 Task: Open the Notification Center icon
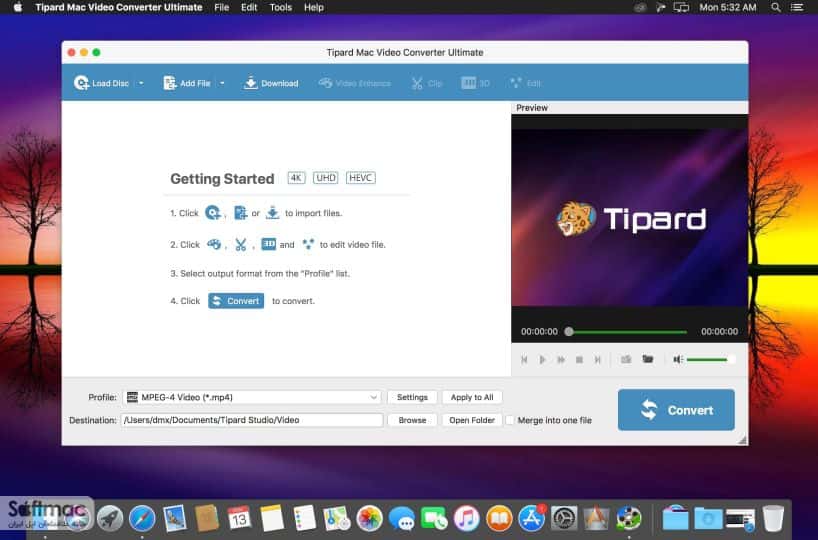797,7
